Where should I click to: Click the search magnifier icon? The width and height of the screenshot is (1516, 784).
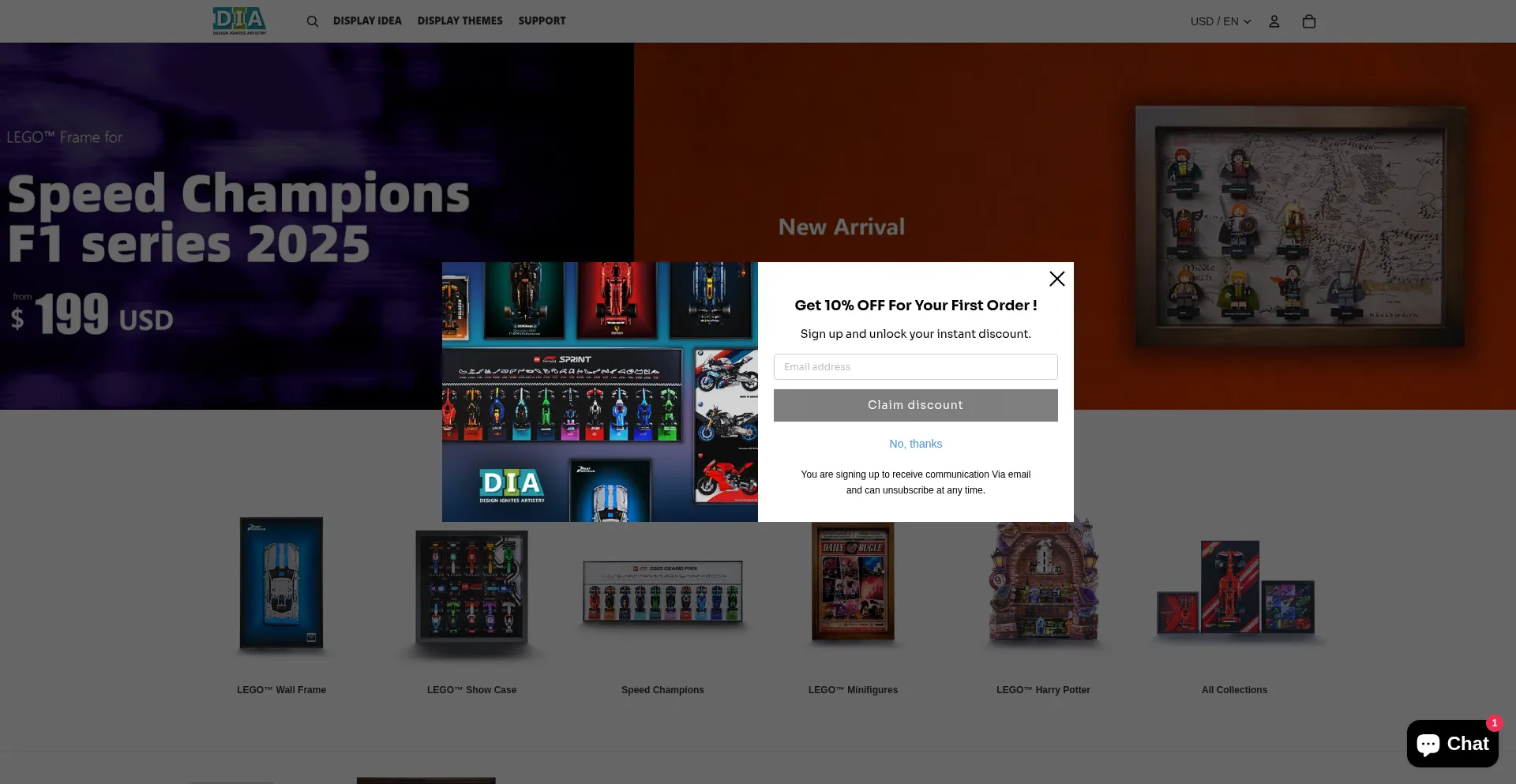coord(313,21)
